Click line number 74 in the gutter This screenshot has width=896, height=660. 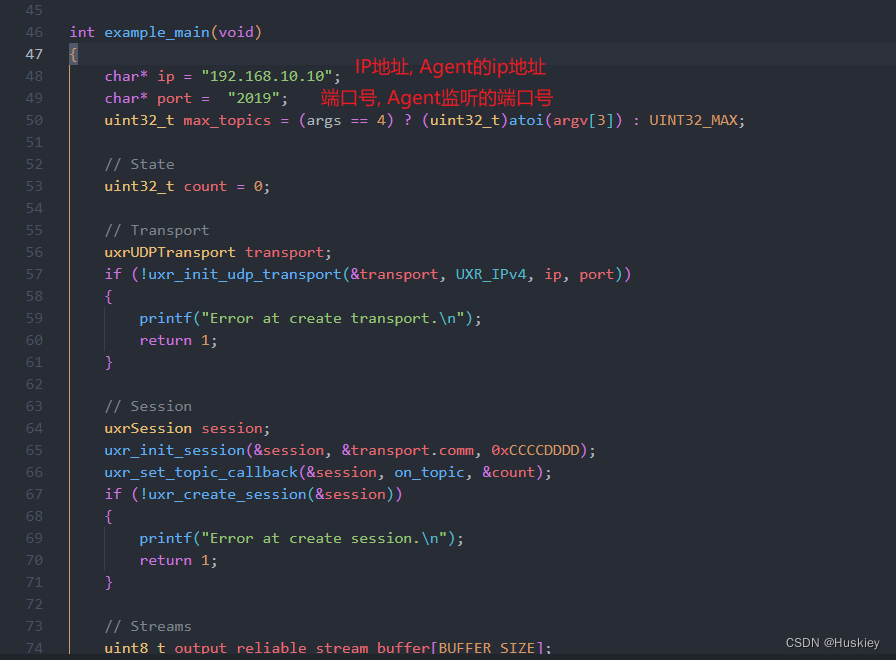[x=34, y=648]
